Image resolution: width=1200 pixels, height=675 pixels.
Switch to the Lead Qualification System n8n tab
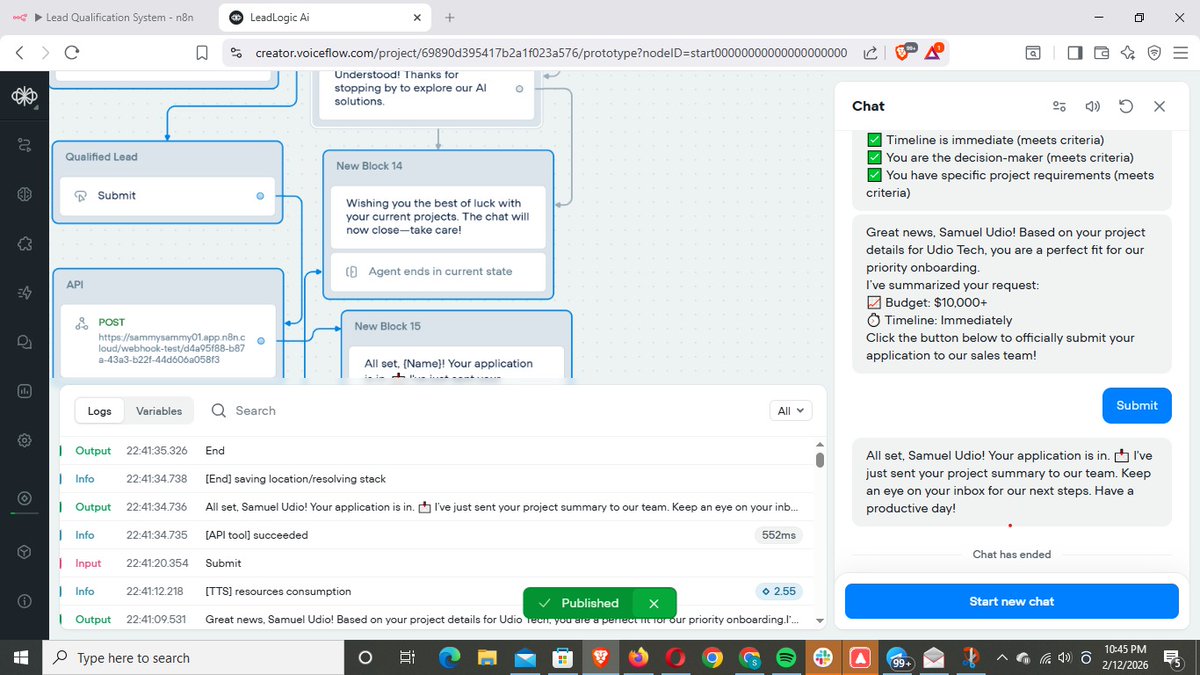pyautogui.click(x=107, y=17)
